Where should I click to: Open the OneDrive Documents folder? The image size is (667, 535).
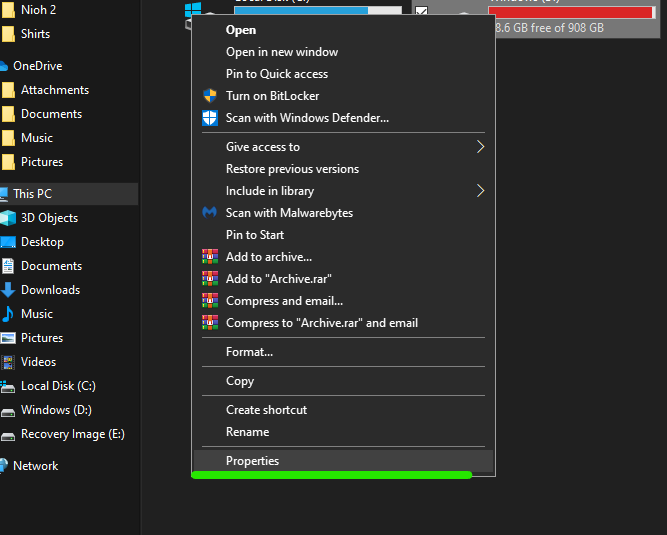(x=51, y=114)
